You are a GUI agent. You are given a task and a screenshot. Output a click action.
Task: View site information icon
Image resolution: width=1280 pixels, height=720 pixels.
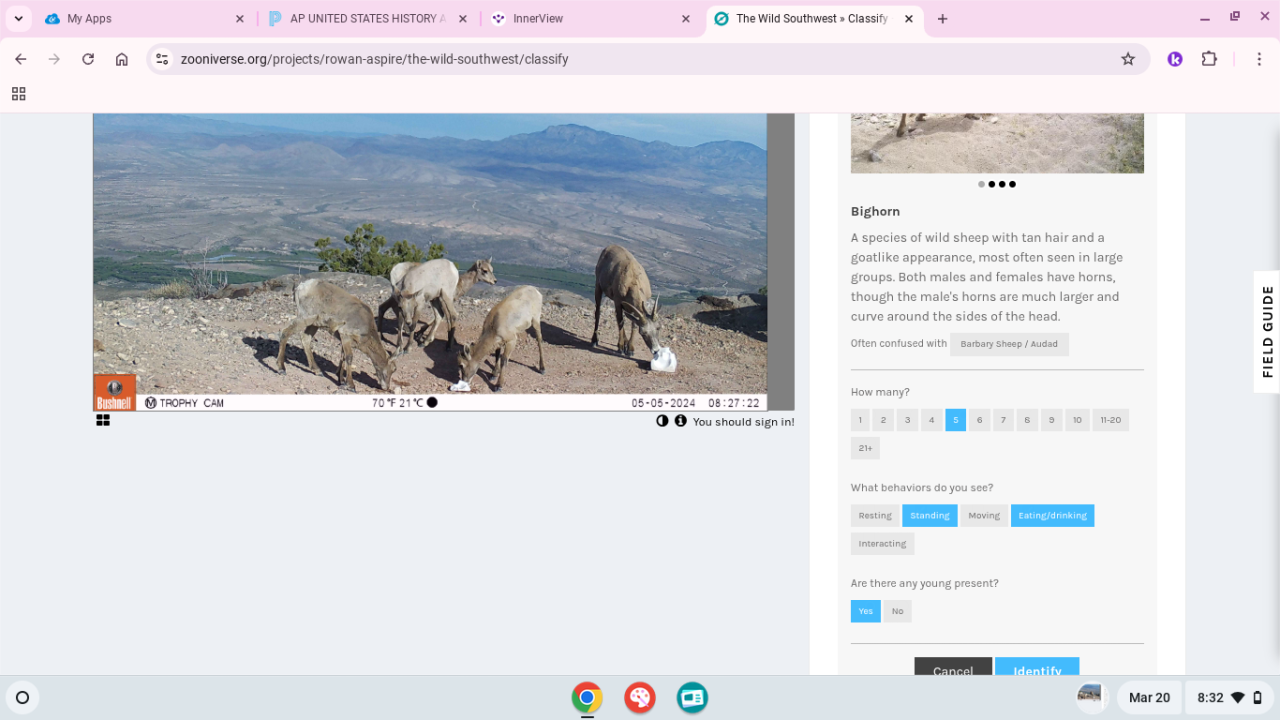(x=163, y=59)
